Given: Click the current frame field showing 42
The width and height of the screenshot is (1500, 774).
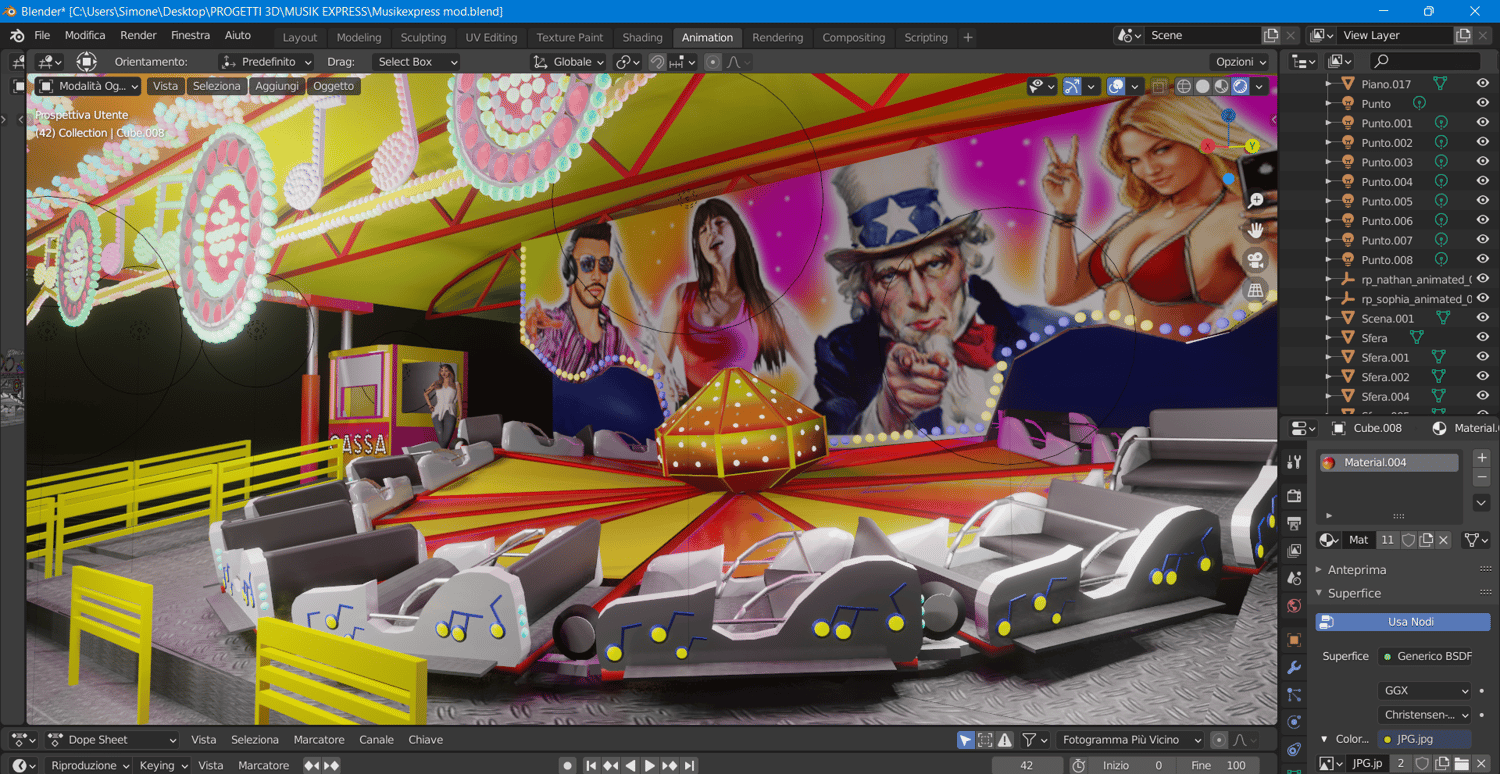Looking at the screenshot, I should [1026, 766].
